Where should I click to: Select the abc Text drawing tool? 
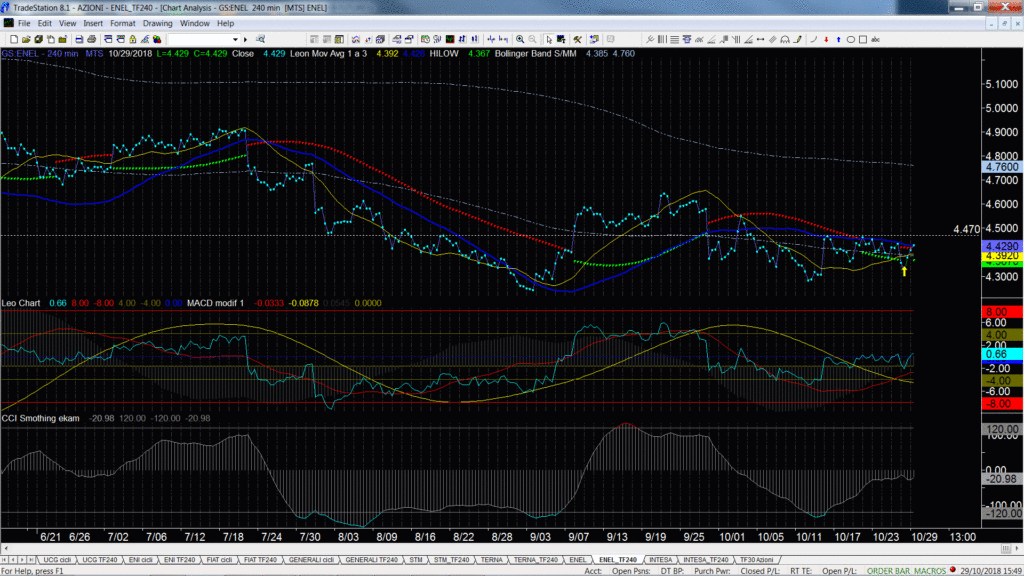coord(876,40)
